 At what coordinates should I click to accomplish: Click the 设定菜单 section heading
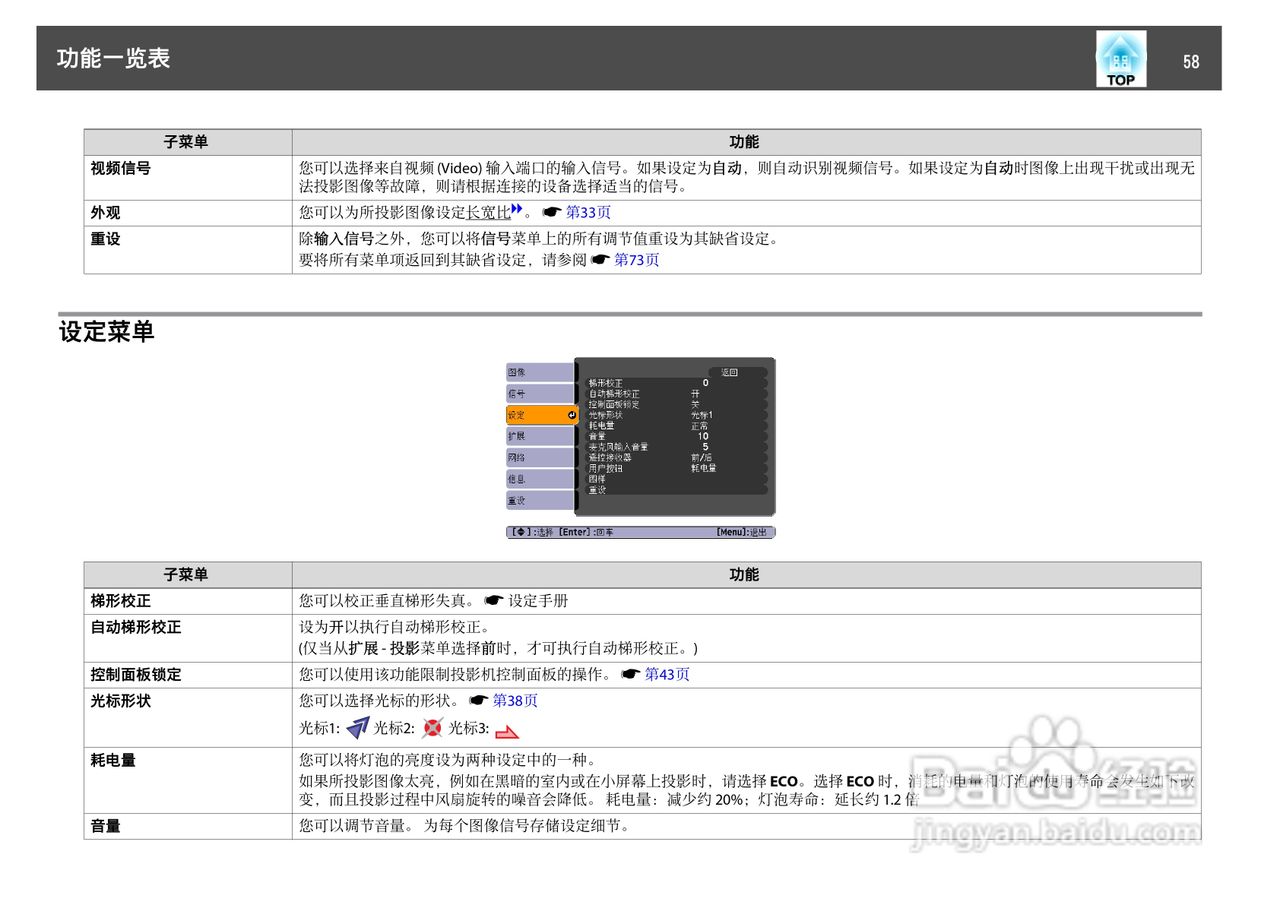coord(107,332)
